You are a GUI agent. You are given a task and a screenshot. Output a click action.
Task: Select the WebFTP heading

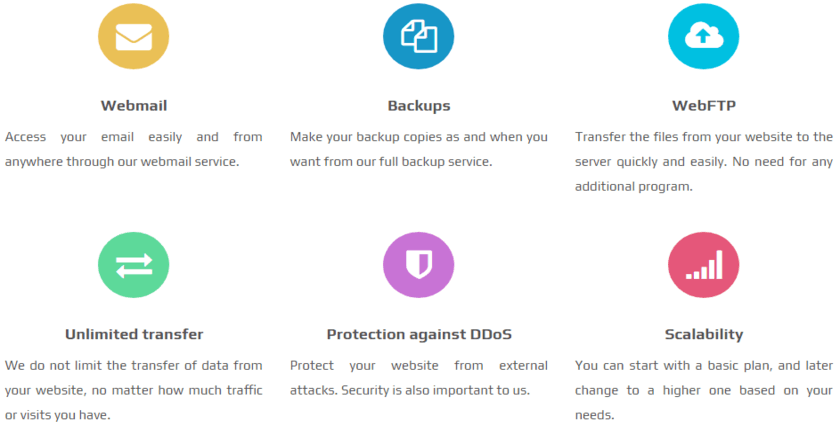(704, 105)
